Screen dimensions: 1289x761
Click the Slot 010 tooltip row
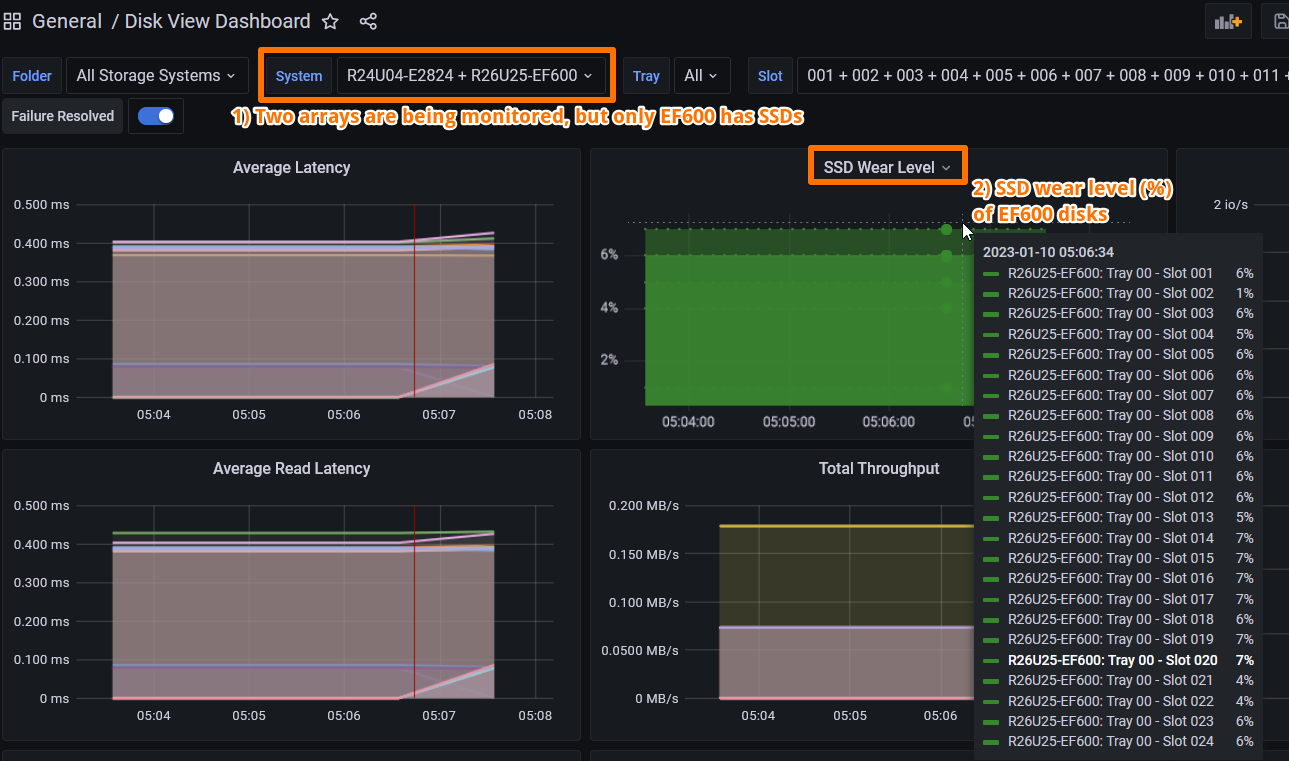pyautogui.click(x=1118, y=456)
